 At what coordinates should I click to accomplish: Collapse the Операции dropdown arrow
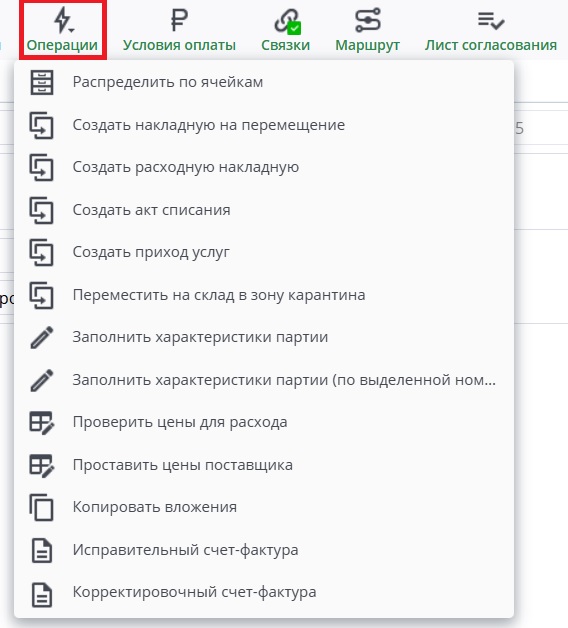(72, 30)
